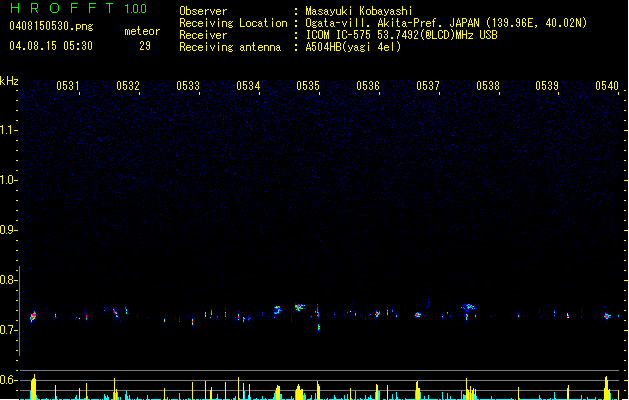Click the 1.1 kHz axis label
Screen dimensions: 629x400
(8, 130)
